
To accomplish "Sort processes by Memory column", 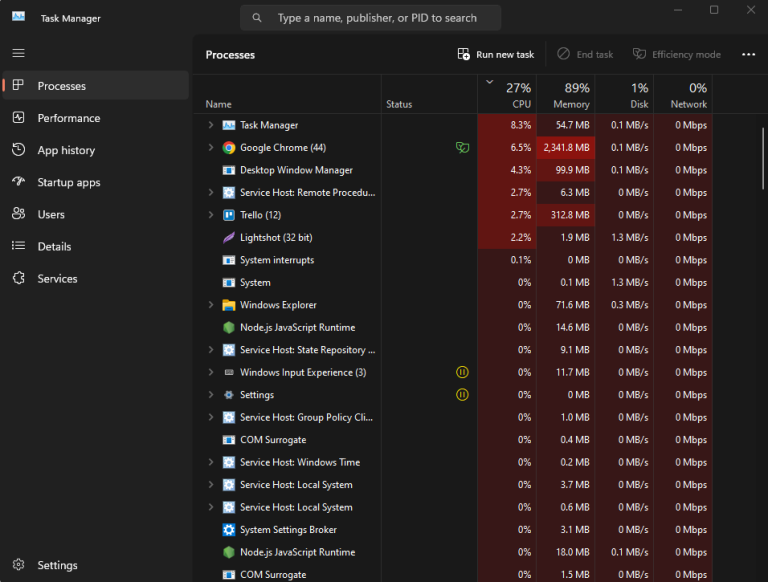I will point(570,96).
